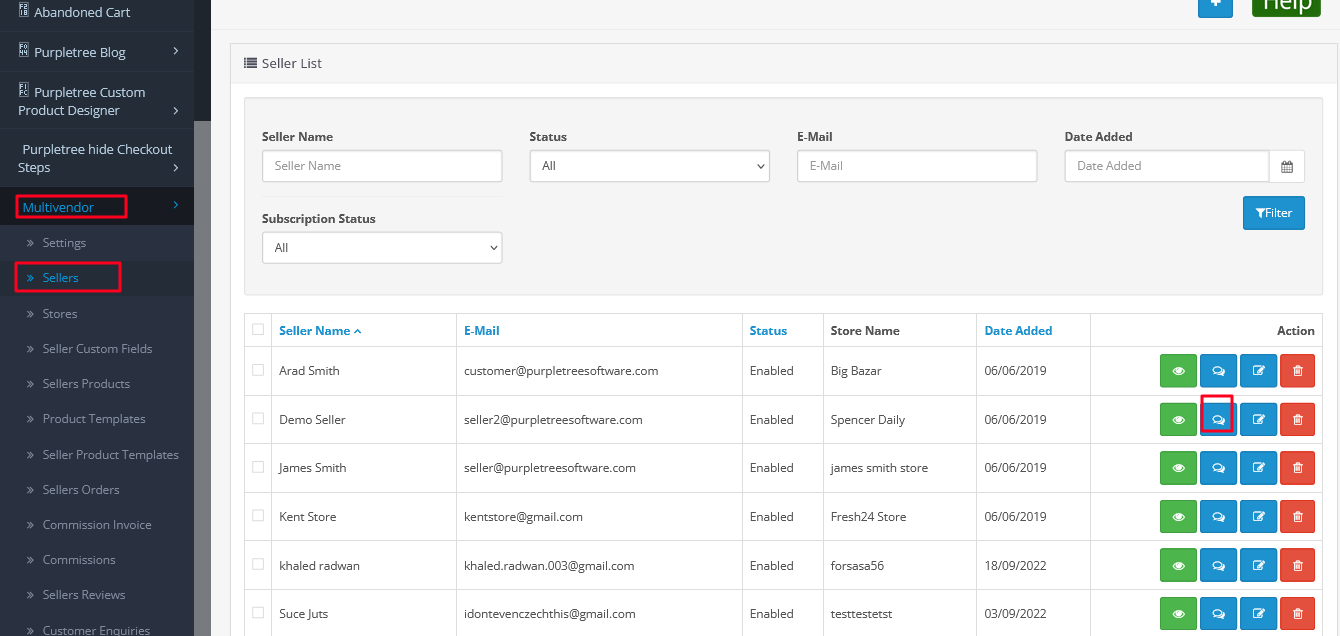Edit the khaled radwan seller
The height and width of the screenshot is (636, 1340).
1258,566
